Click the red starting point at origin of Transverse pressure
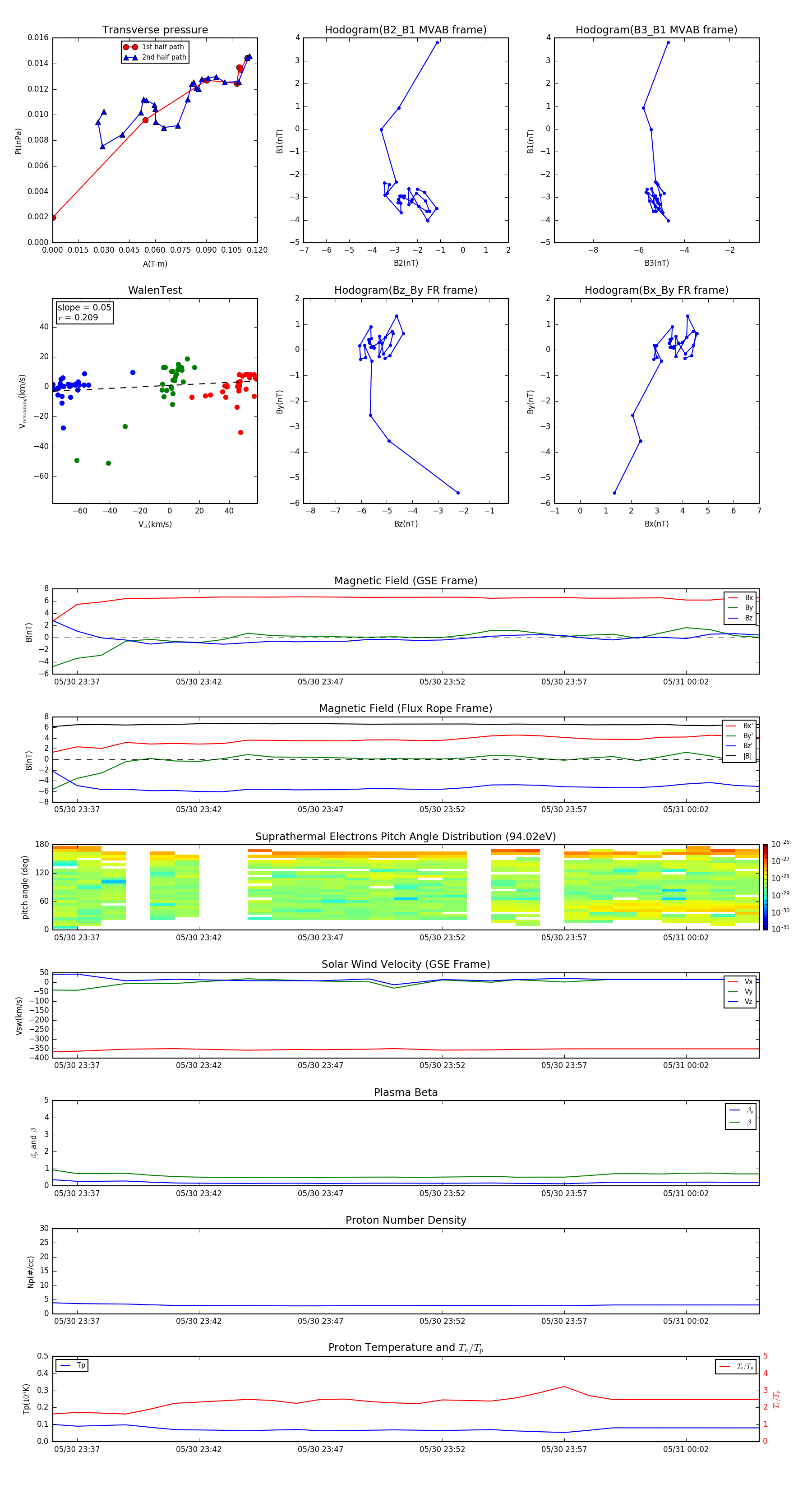The width and height of the screenshot is (812, 1489). [x=53, y=218]
